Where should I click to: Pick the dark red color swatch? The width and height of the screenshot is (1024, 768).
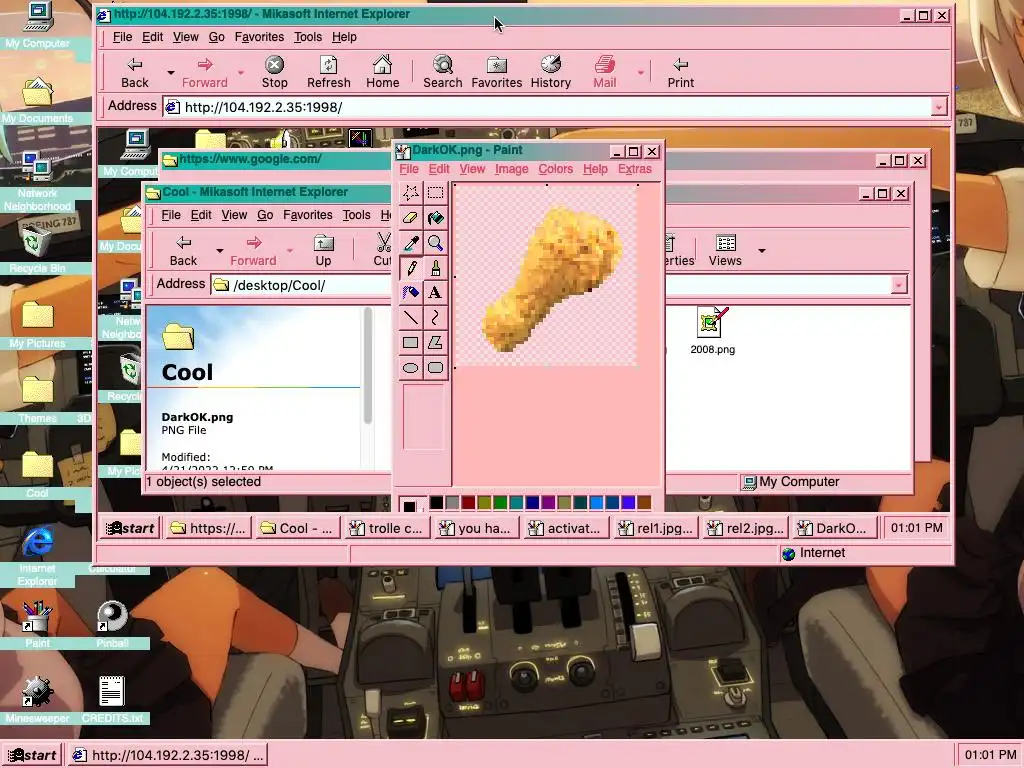[468, 502]
